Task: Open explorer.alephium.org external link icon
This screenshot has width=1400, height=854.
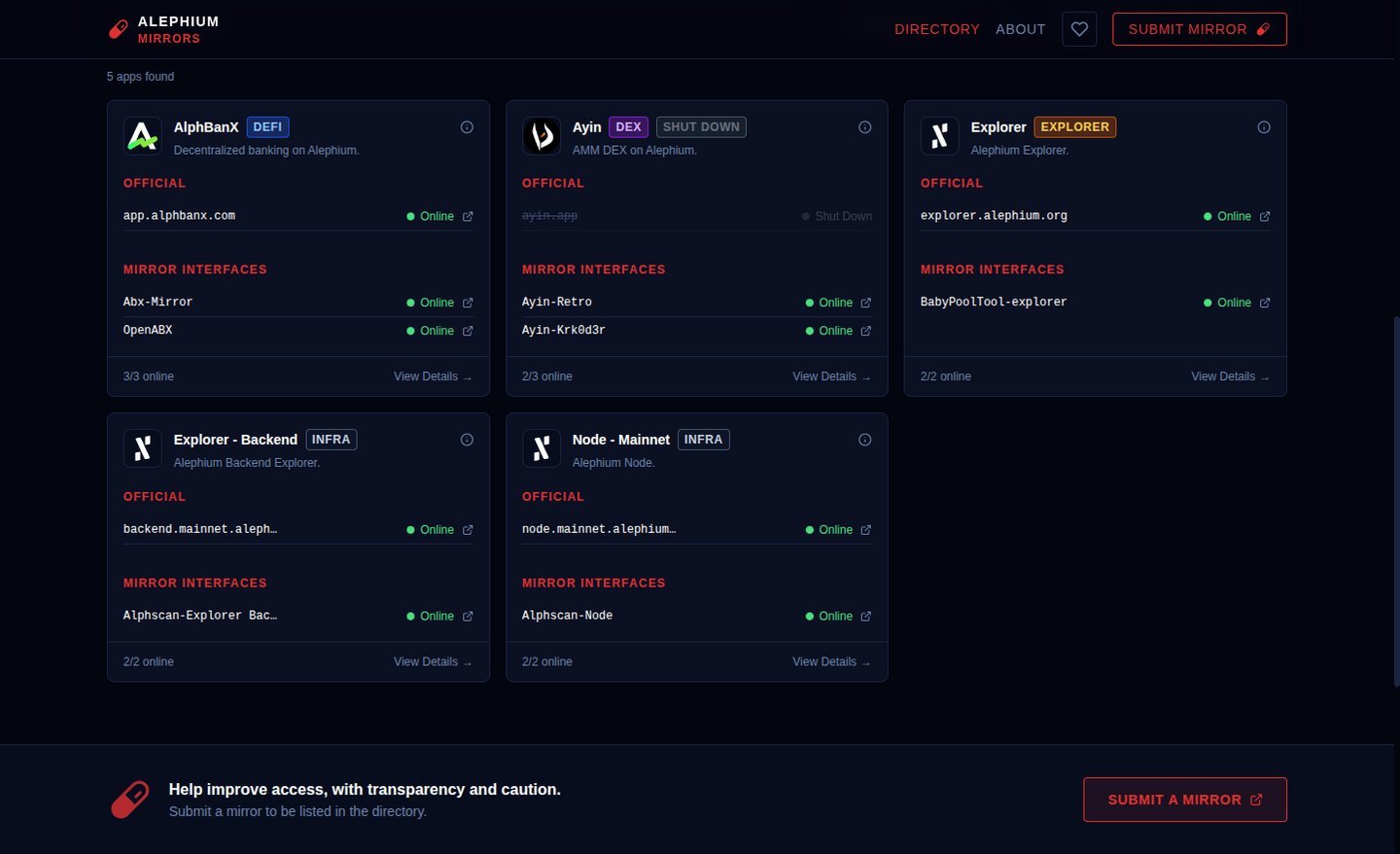Action: pyautogui.click(x=1265, y=216)
